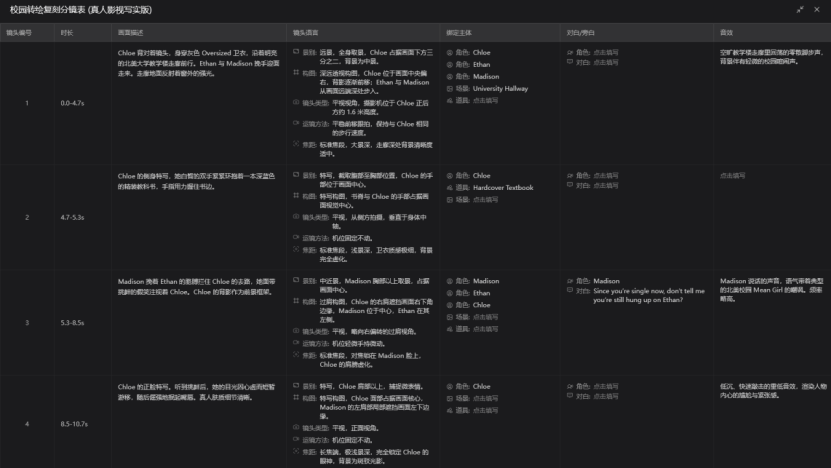Click the 角色 icon beside Madison in shot 3
This screenshot has height=468, width=831.
tap(449, 281)
